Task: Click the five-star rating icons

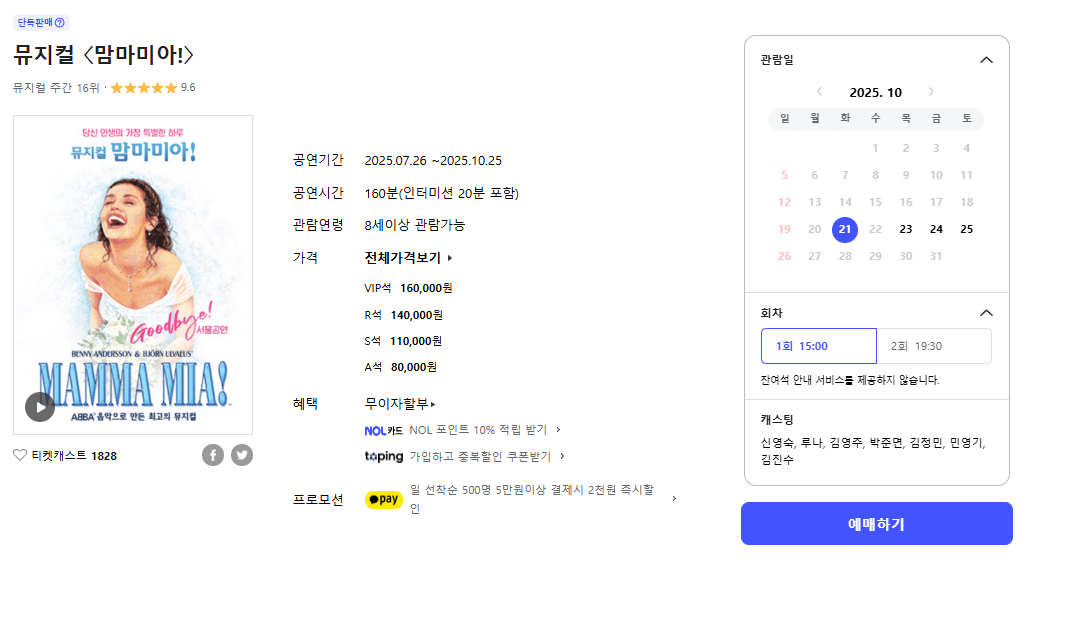Action: coord(143,88)
